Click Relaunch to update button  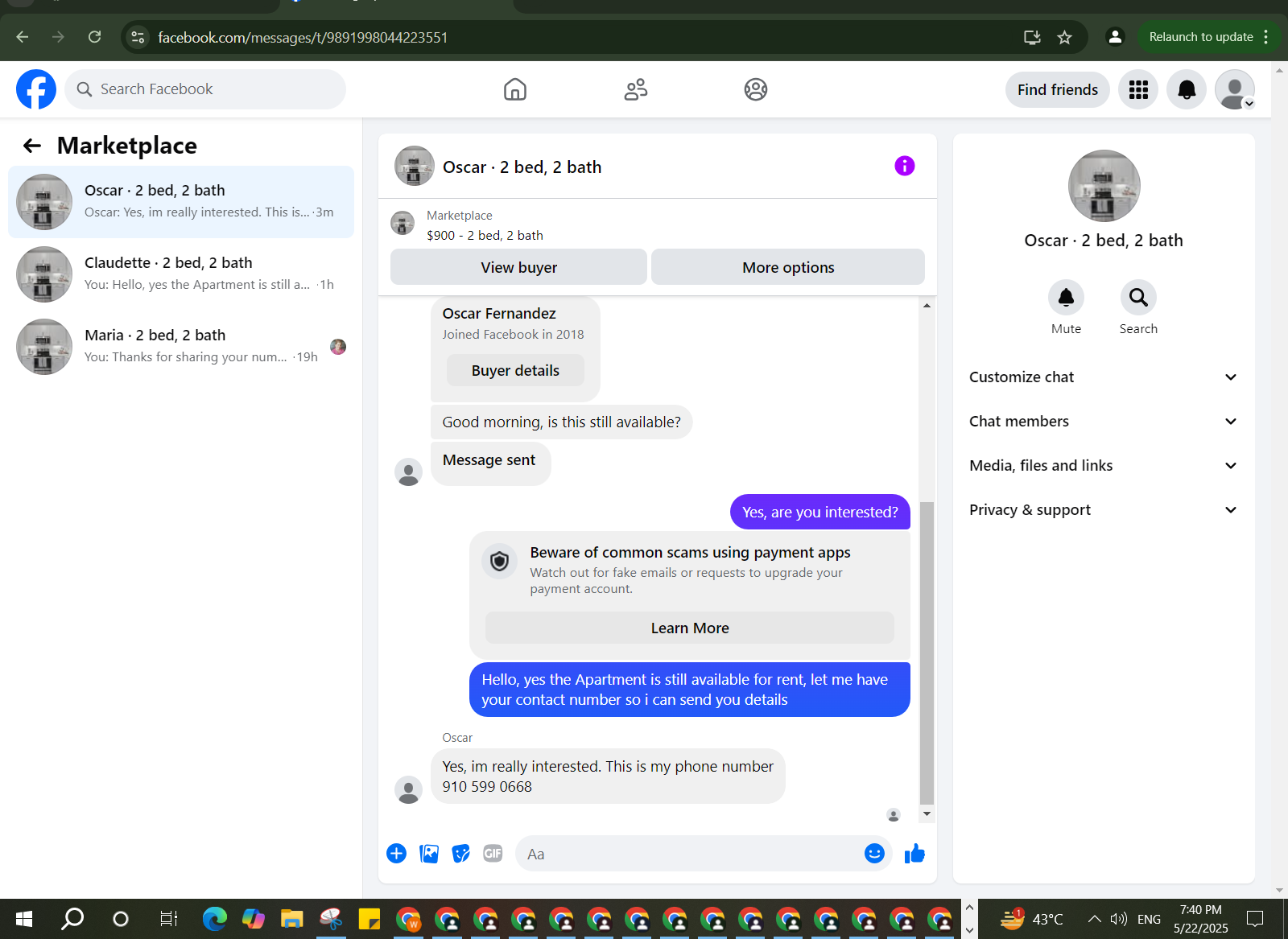tap(1201, 37)
